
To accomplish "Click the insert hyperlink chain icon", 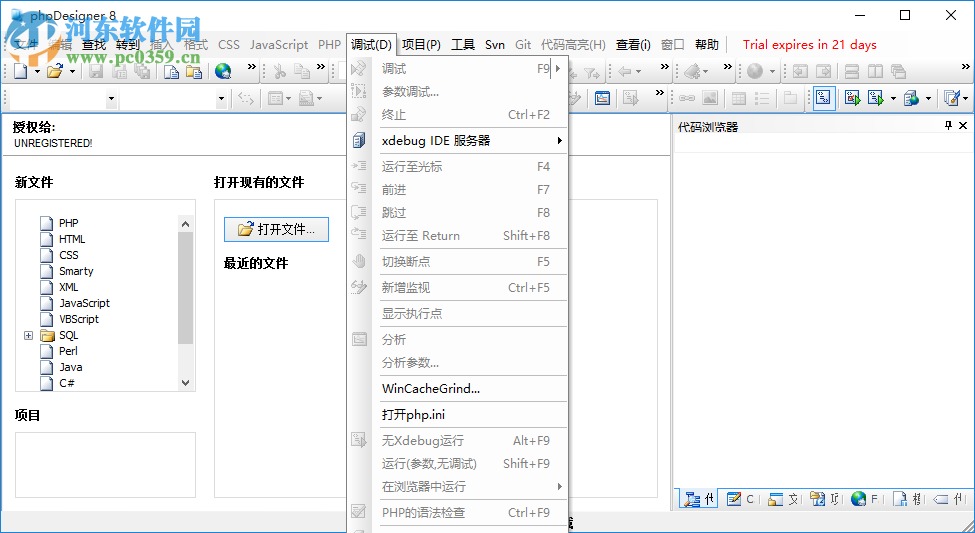I will click(x=686, y=98).
